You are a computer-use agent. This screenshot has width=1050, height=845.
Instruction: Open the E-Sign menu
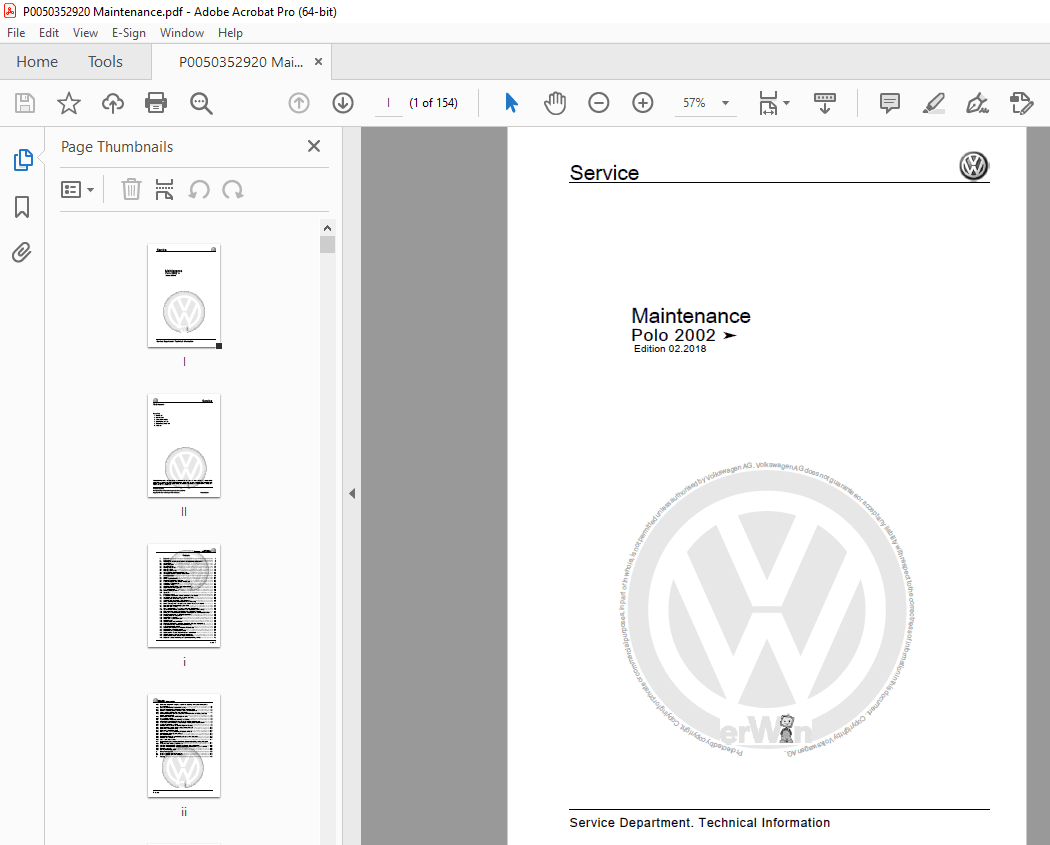pos(129,32)
